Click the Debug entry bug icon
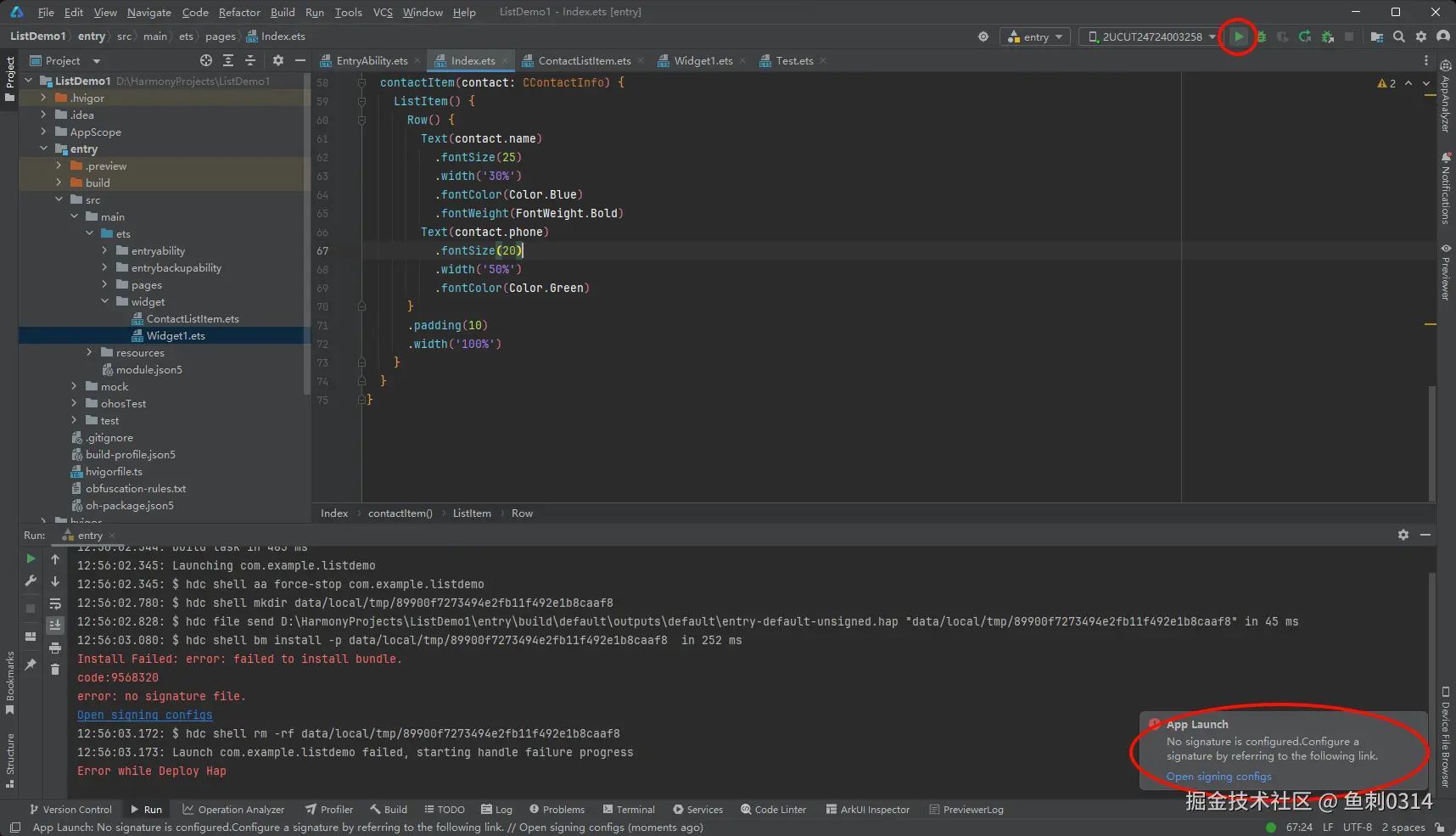This screenshot has width=1456, height=836. (x=1262, y=36)
